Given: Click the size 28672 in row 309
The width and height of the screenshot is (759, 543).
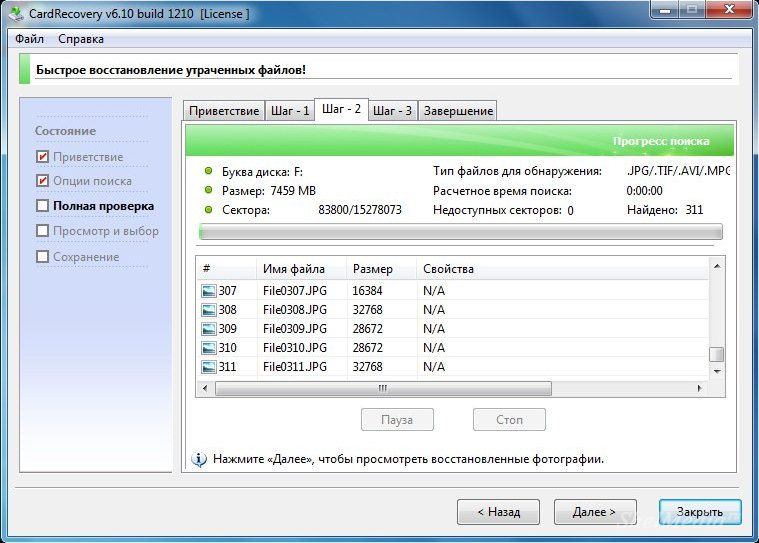Looking at the screenshot, I should pyautogui.click(x=367, y=329).
